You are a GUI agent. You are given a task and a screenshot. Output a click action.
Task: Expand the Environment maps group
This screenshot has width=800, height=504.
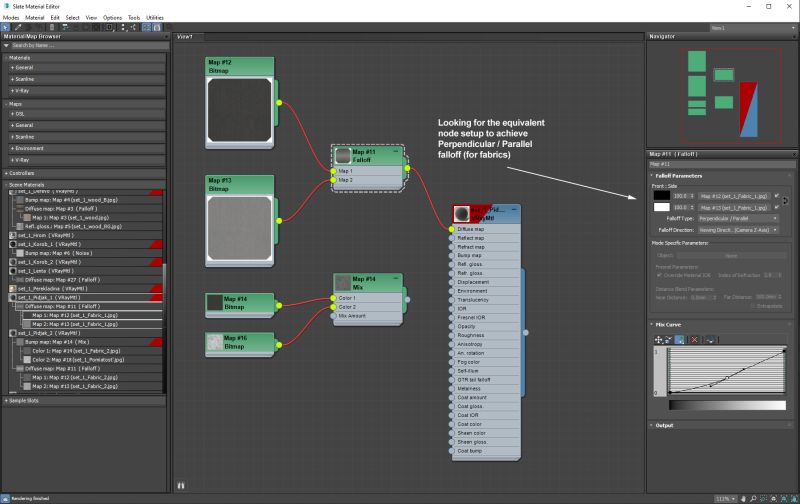tap(87, 148)
